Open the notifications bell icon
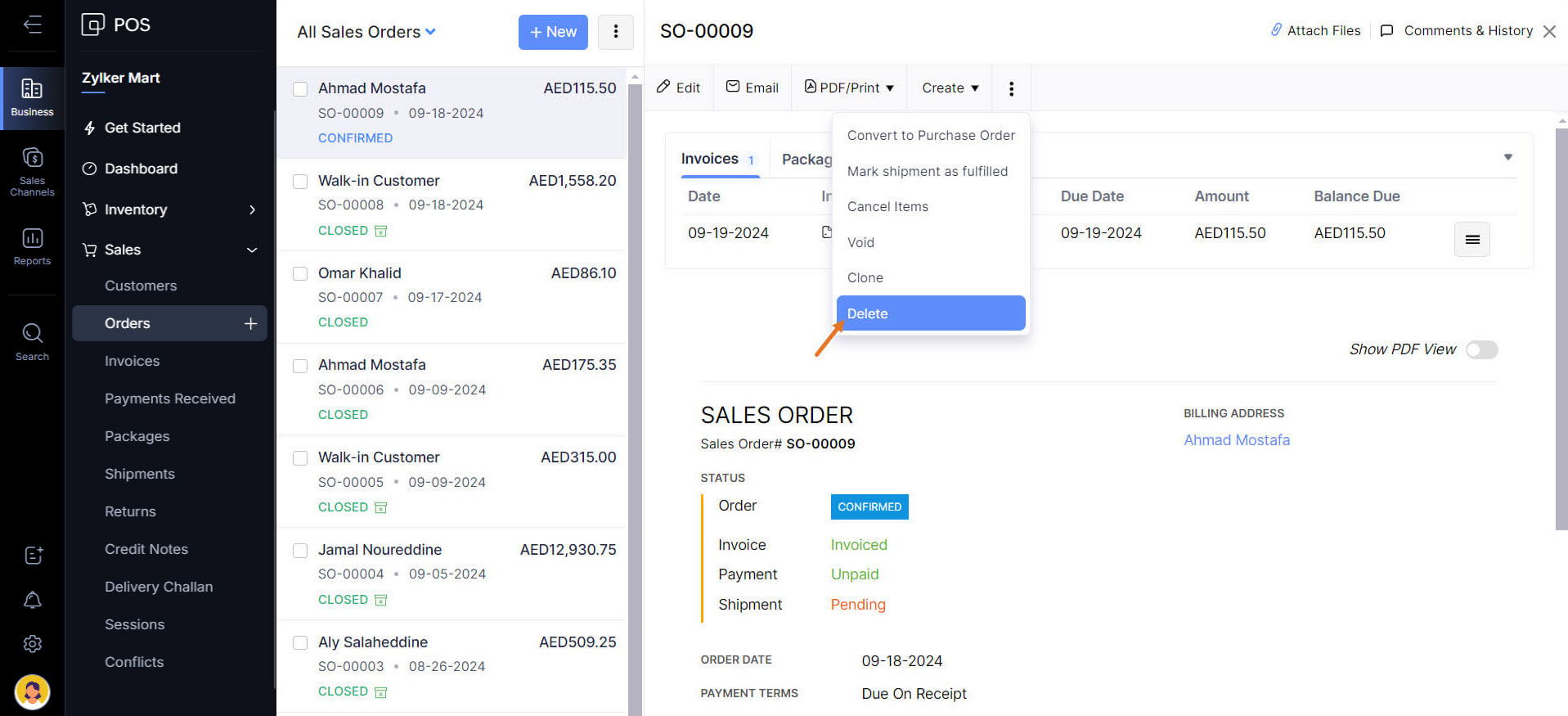 (x=33, y=600)
